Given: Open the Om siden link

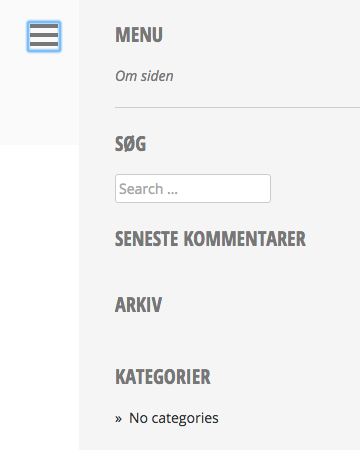Looking at the screenshot, I should (144, 76).
